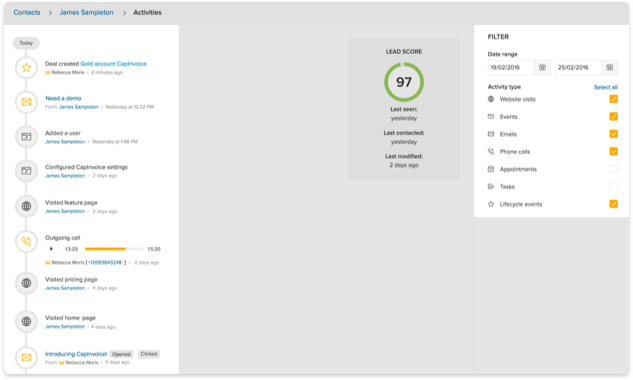Screen dimensions: 633x380
Task: Click the event icon beside Configured CapInvoice settings
Action: [26, 171]
